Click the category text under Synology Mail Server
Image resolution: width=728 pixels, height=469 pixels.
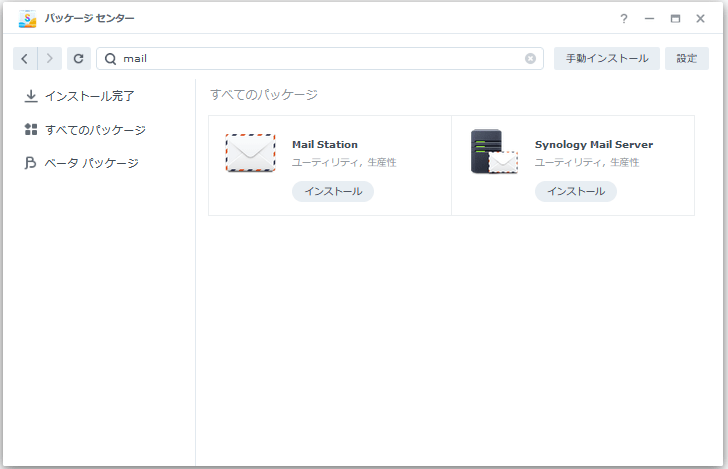(x=587, y=163)
